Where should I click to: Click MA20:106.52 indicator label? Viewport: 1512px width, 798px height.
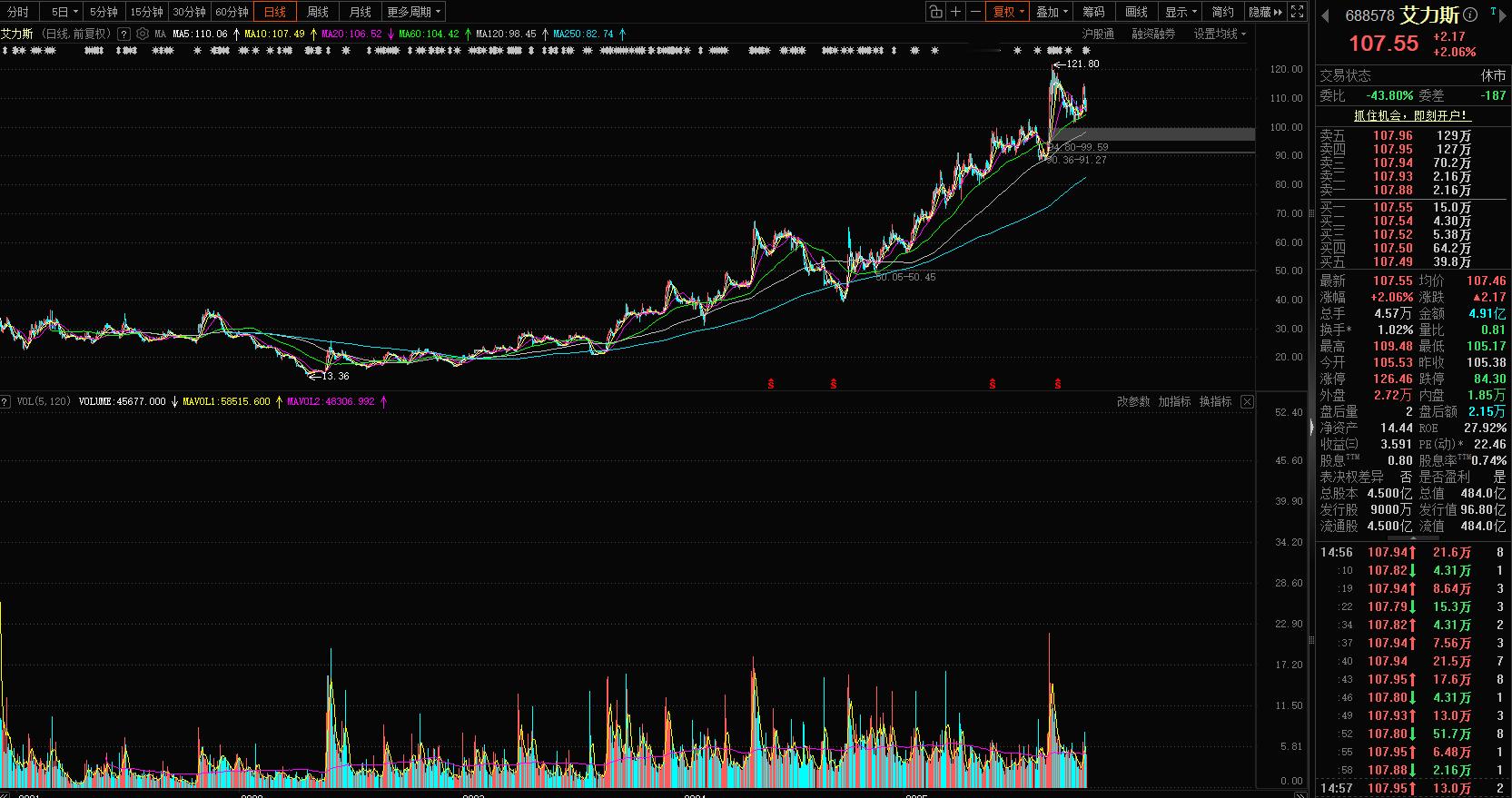click(x=351, y=34)
